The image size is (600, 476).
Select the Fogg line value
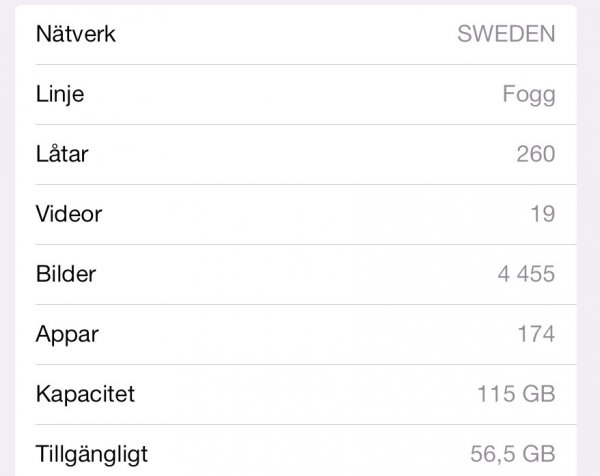(529, 95)
